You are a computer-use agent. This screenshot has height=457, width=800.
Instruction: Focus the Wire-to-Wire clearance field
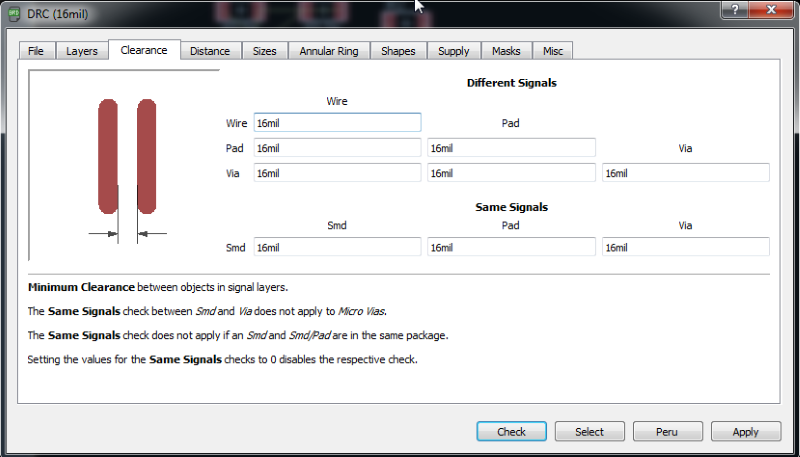point(337,123)
